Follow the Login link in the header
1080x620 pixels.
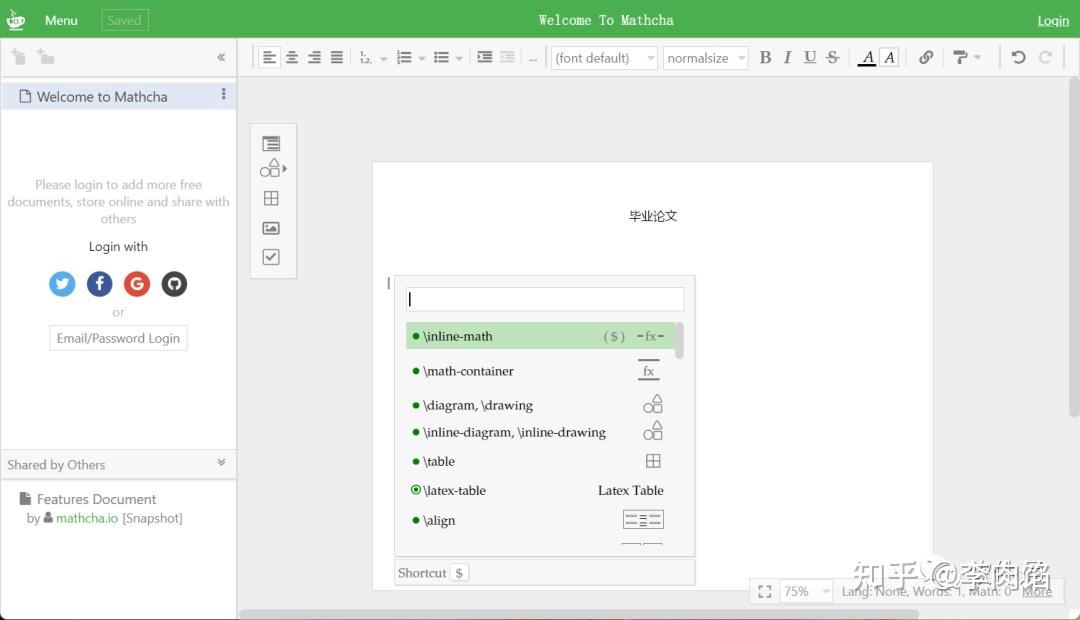(x=1053, y=21)
